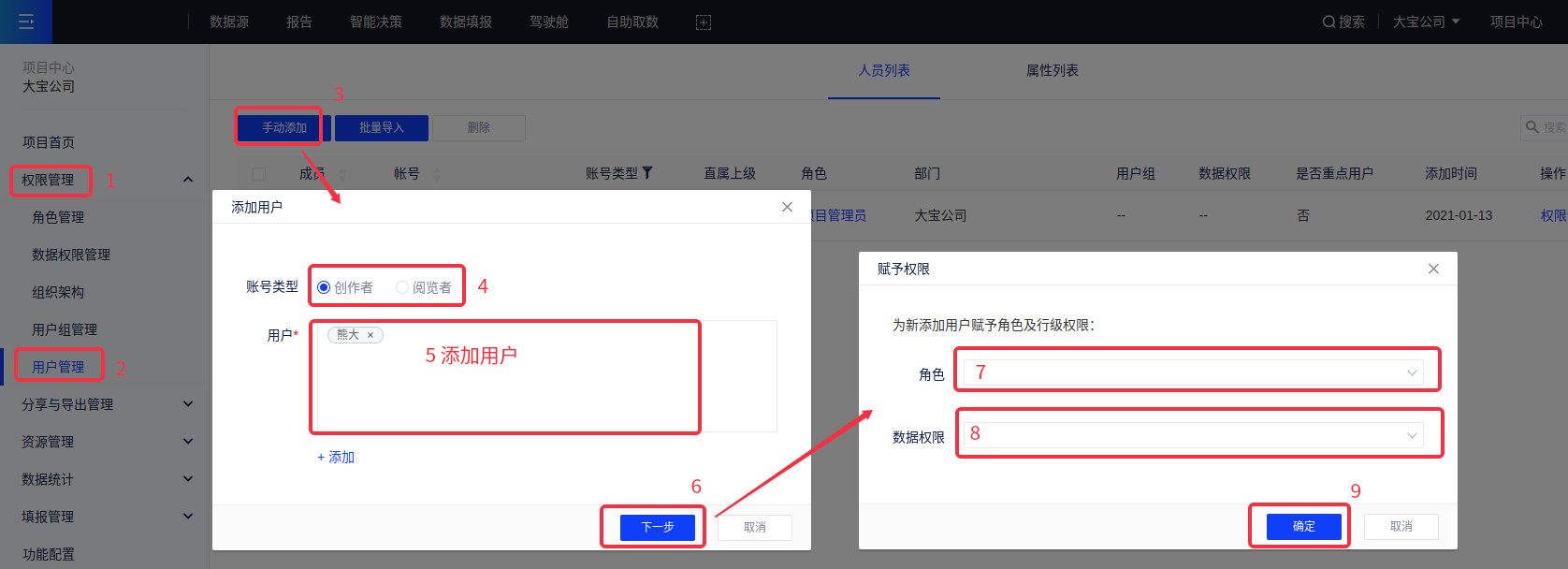Tick the select-all checkbox in table header
Screen dimensions: 1568x569
point(259,174)
